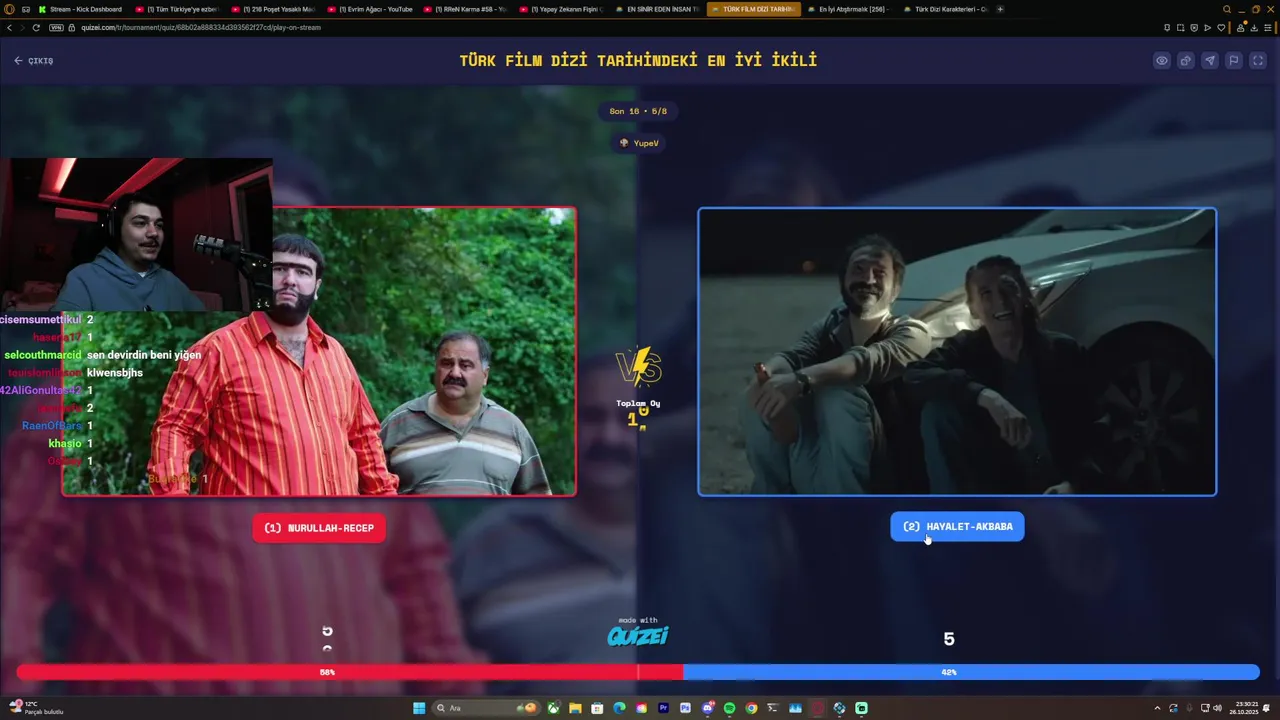Vote for (2) HAYALET-AKBABA button
The height and width of the screenshot is (720, 1280).
point(957,527)
